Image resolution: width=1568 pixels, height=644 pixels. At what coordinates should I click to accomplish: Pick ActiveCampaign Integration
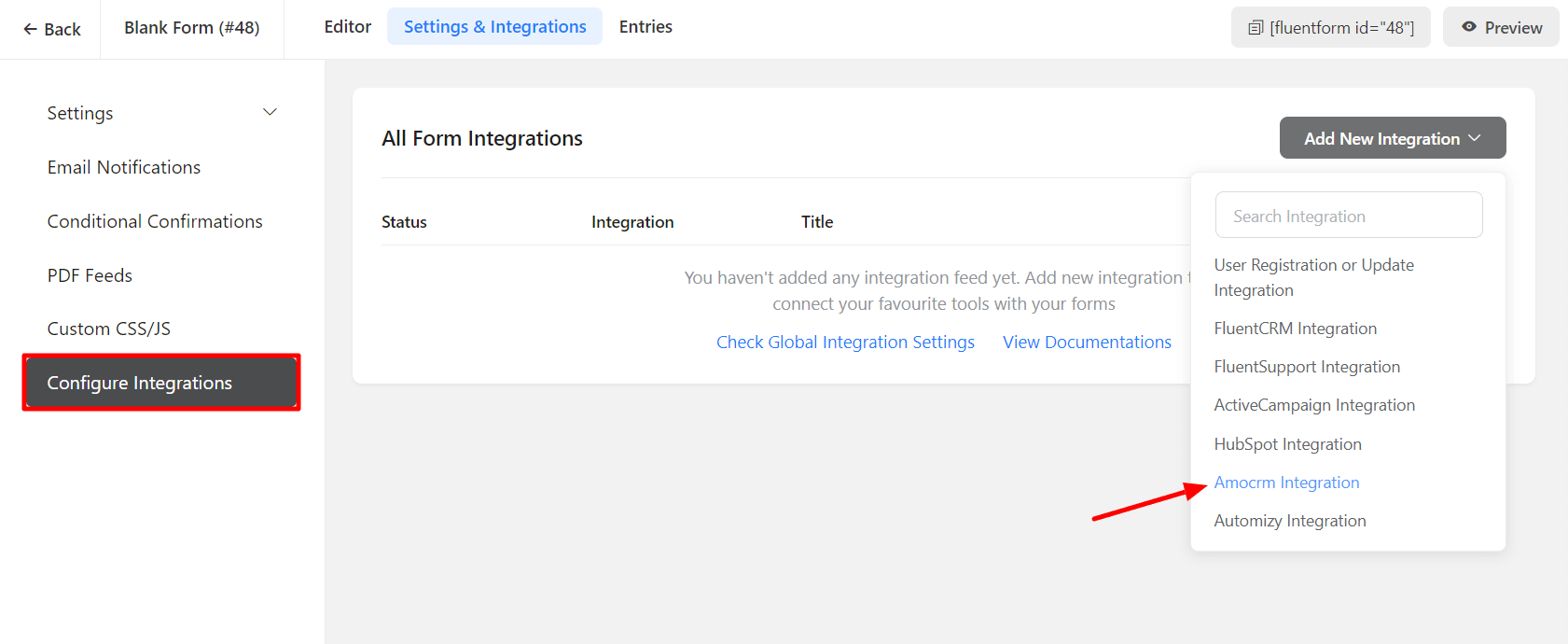click(x=1313, y=405)
